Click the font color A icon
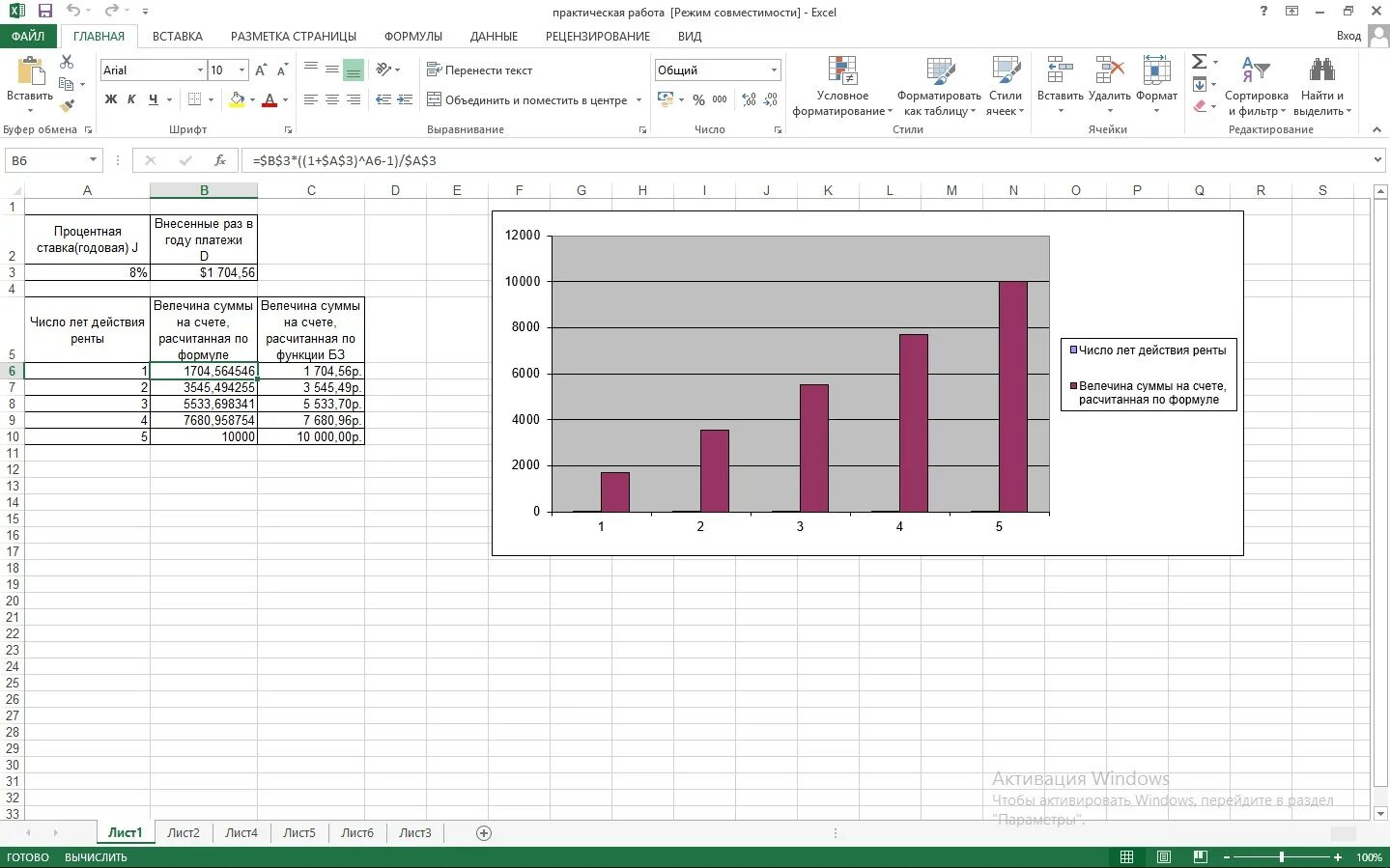The width and height of the screenshot is (1390, 868). (x=269, y=99)
